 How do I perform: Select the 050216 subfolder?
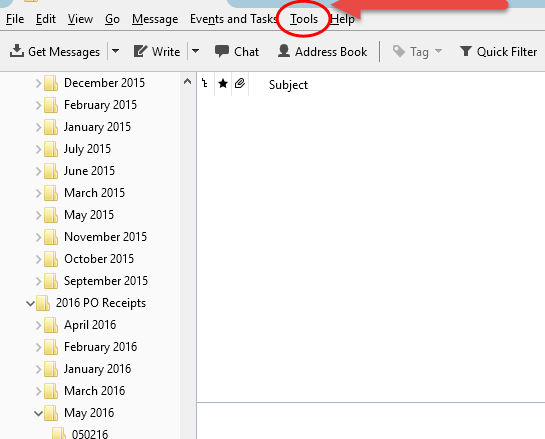[x=90, y=434]
